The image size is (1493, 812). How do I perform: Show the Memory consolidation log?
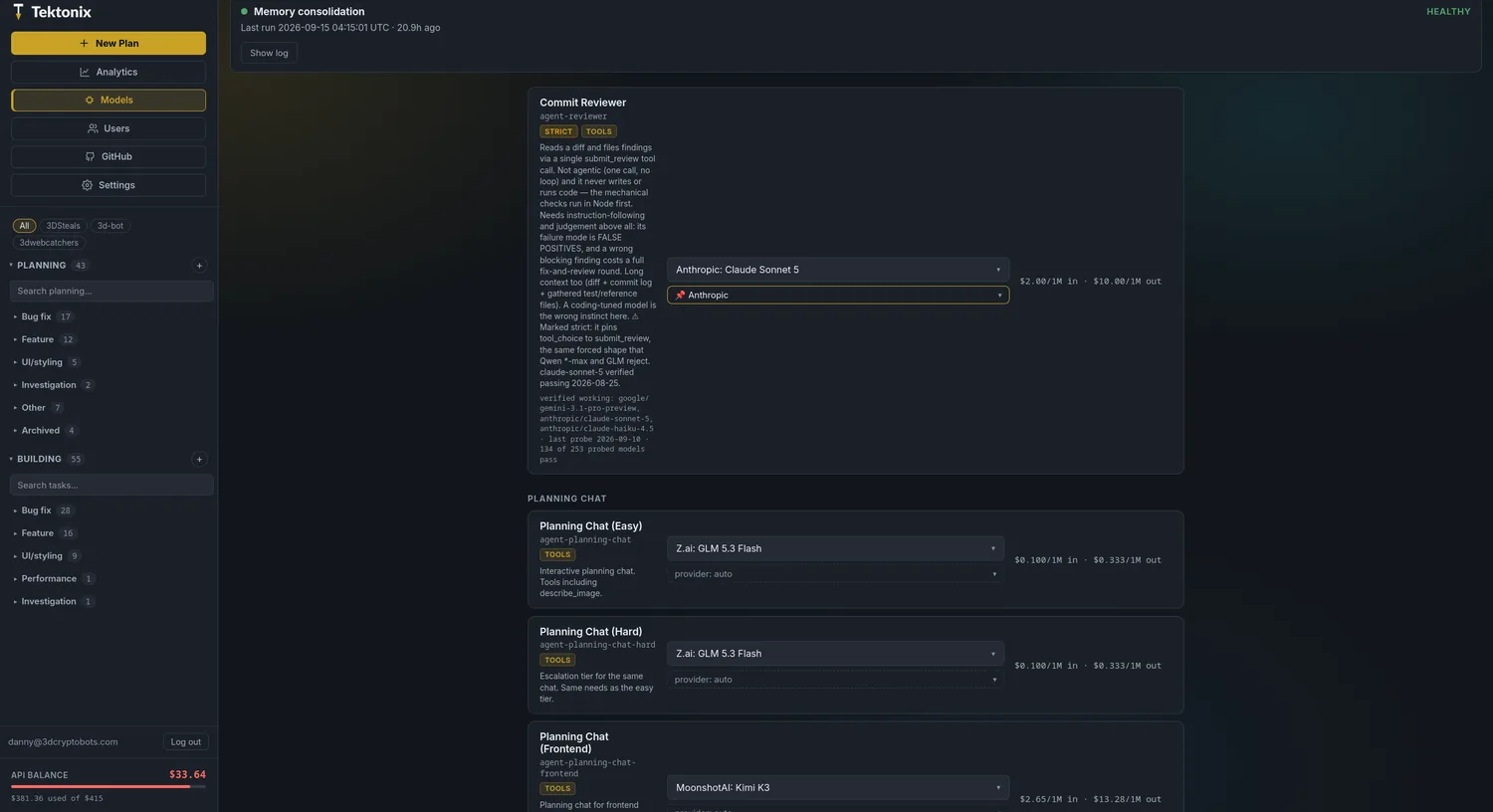tap(269, 53)
